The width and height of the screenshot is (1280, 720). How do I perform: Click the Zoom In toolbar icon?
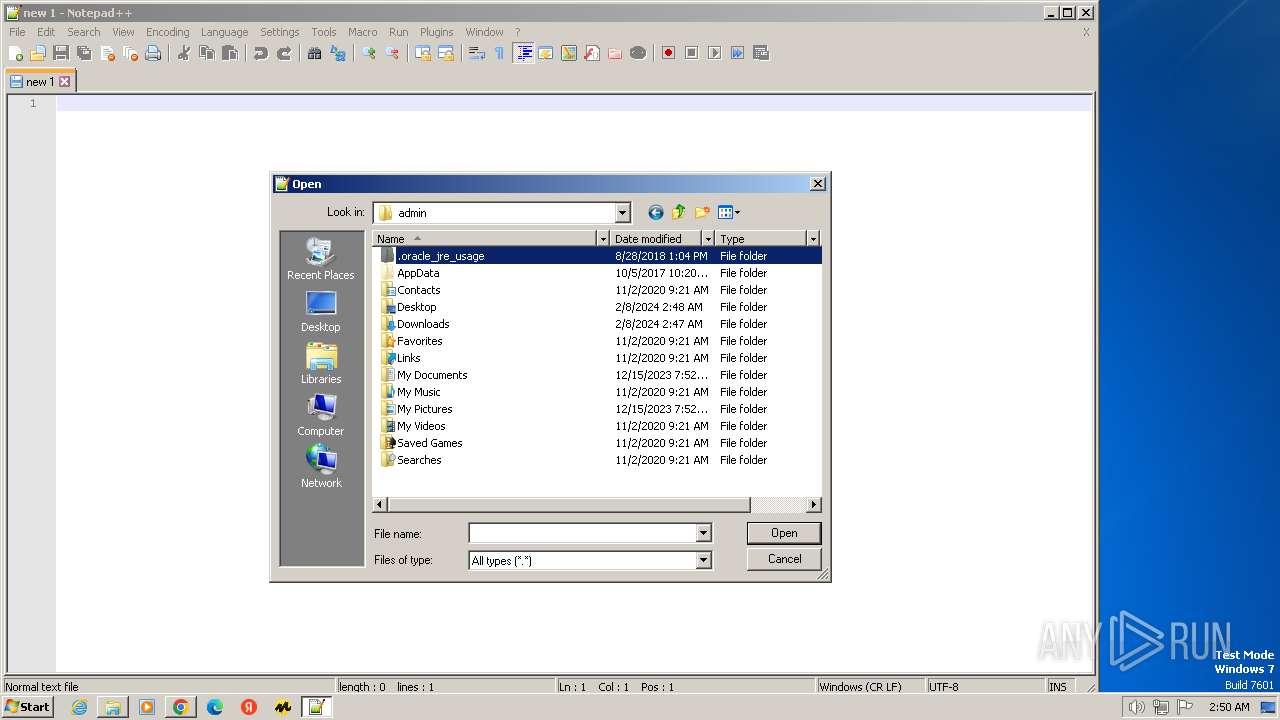(369, 53)
